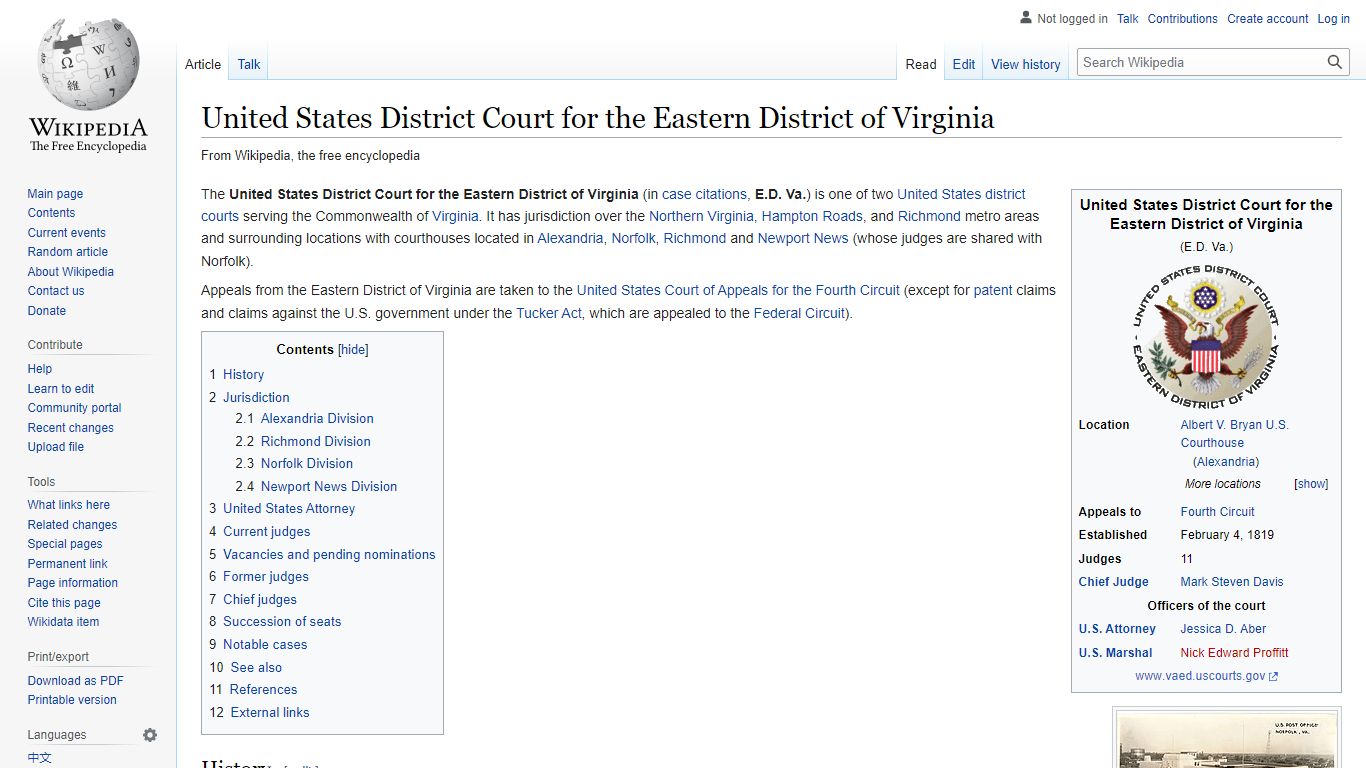Image resolution: width=1366 pixels, height=768 pixels.
Task: Hide the Contents table
Action: tap(353, 350)
